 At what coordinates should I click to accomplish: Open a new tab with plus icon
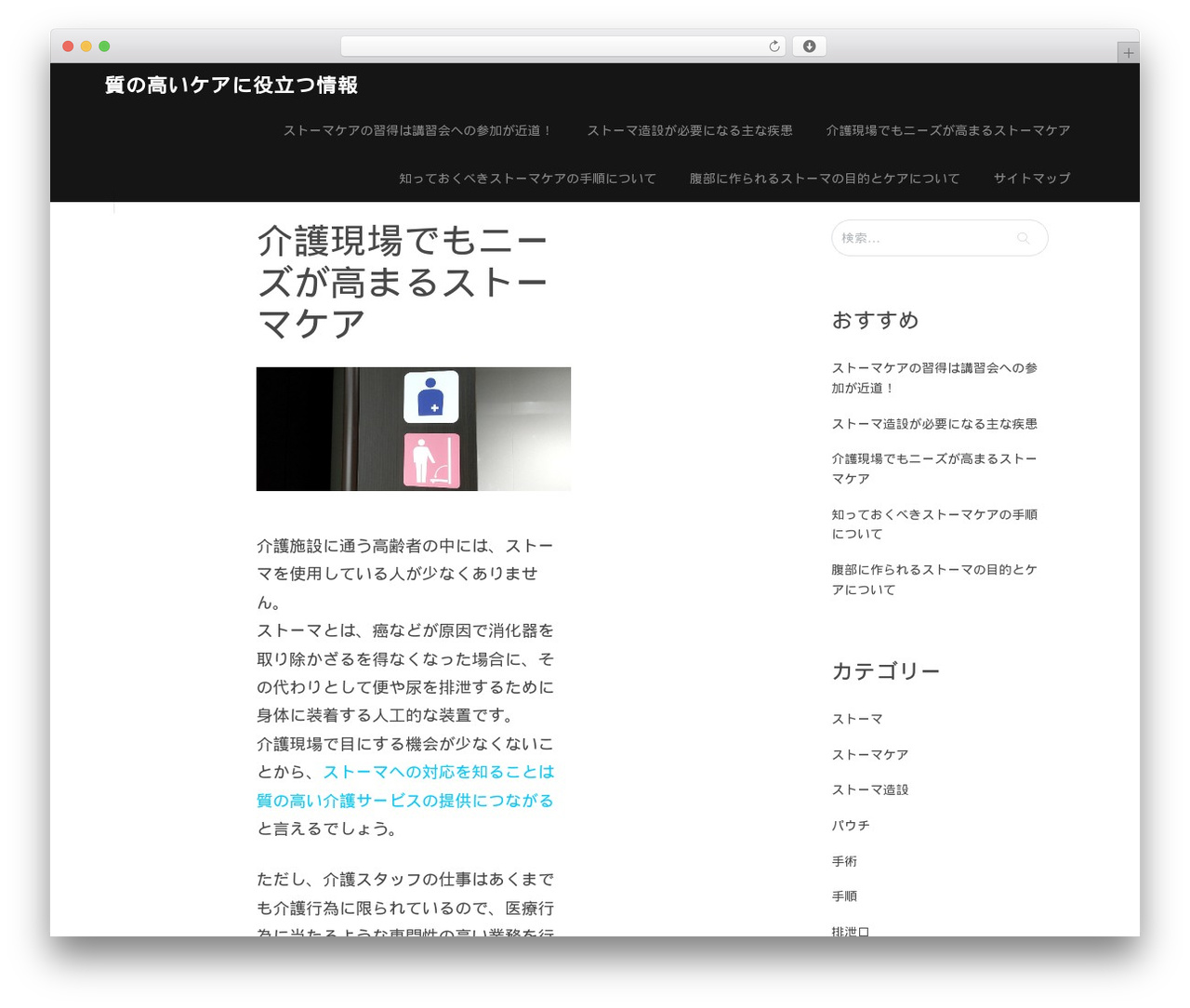(1128, 53)
